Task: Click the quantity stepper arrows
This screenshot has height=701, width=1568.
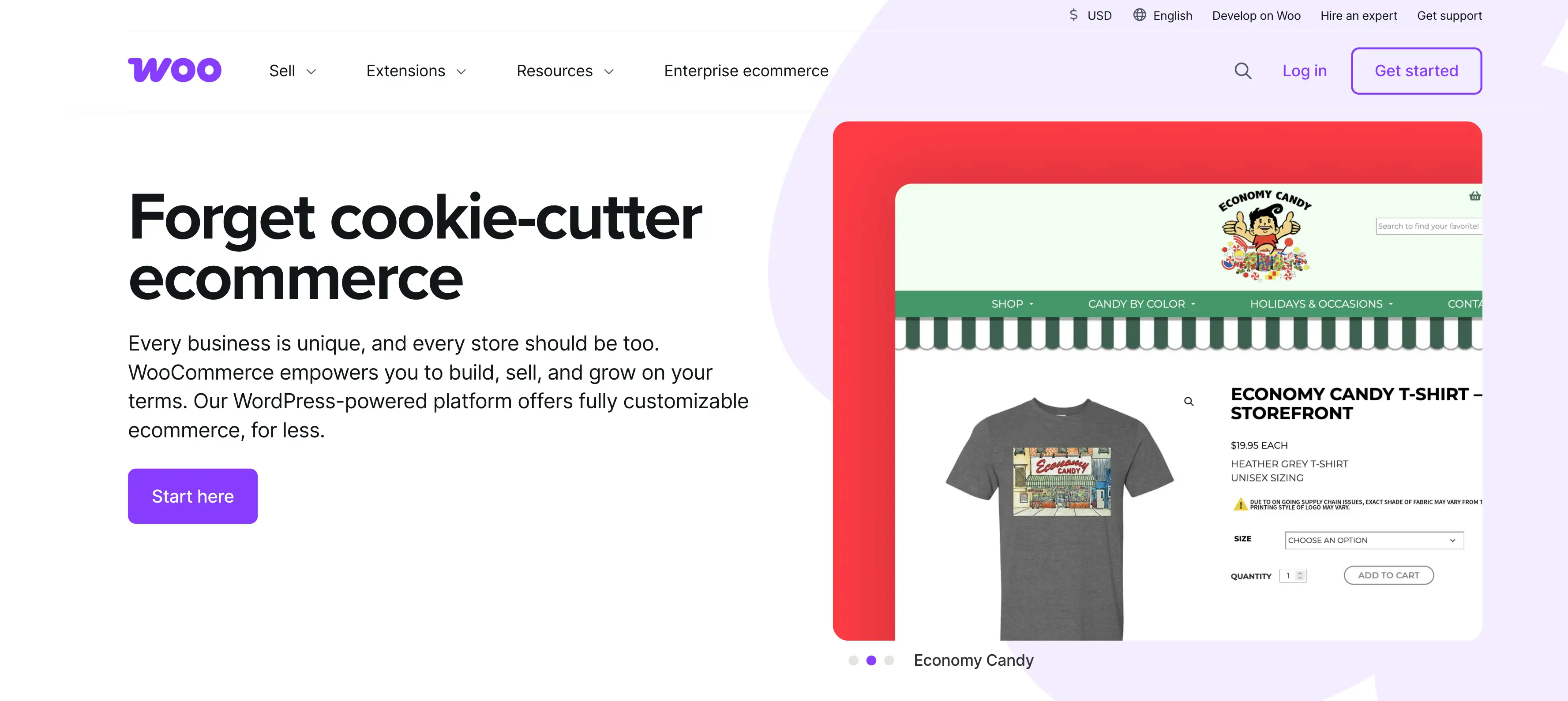Action: click(1300, 576)
